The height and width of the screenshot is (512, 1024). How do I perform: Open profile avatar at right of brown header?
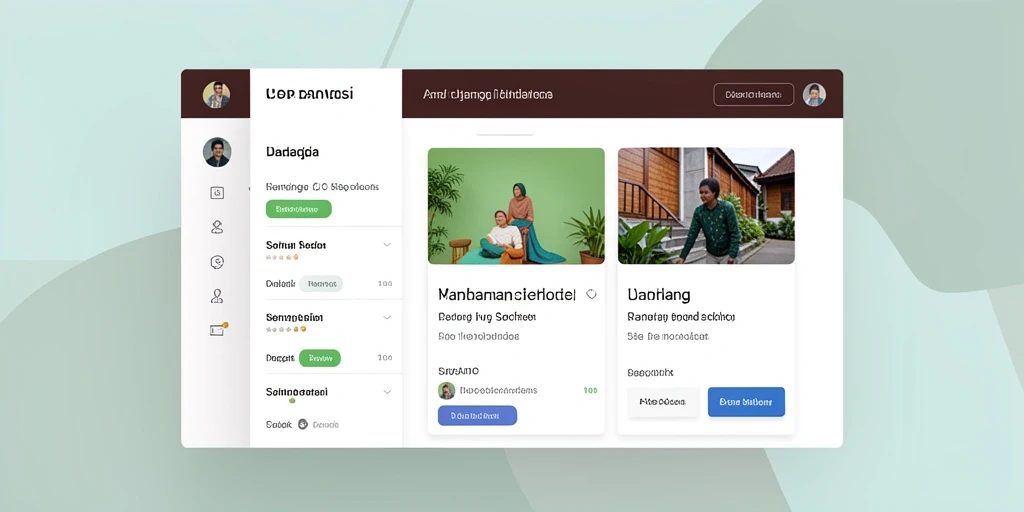pos(814,95)
